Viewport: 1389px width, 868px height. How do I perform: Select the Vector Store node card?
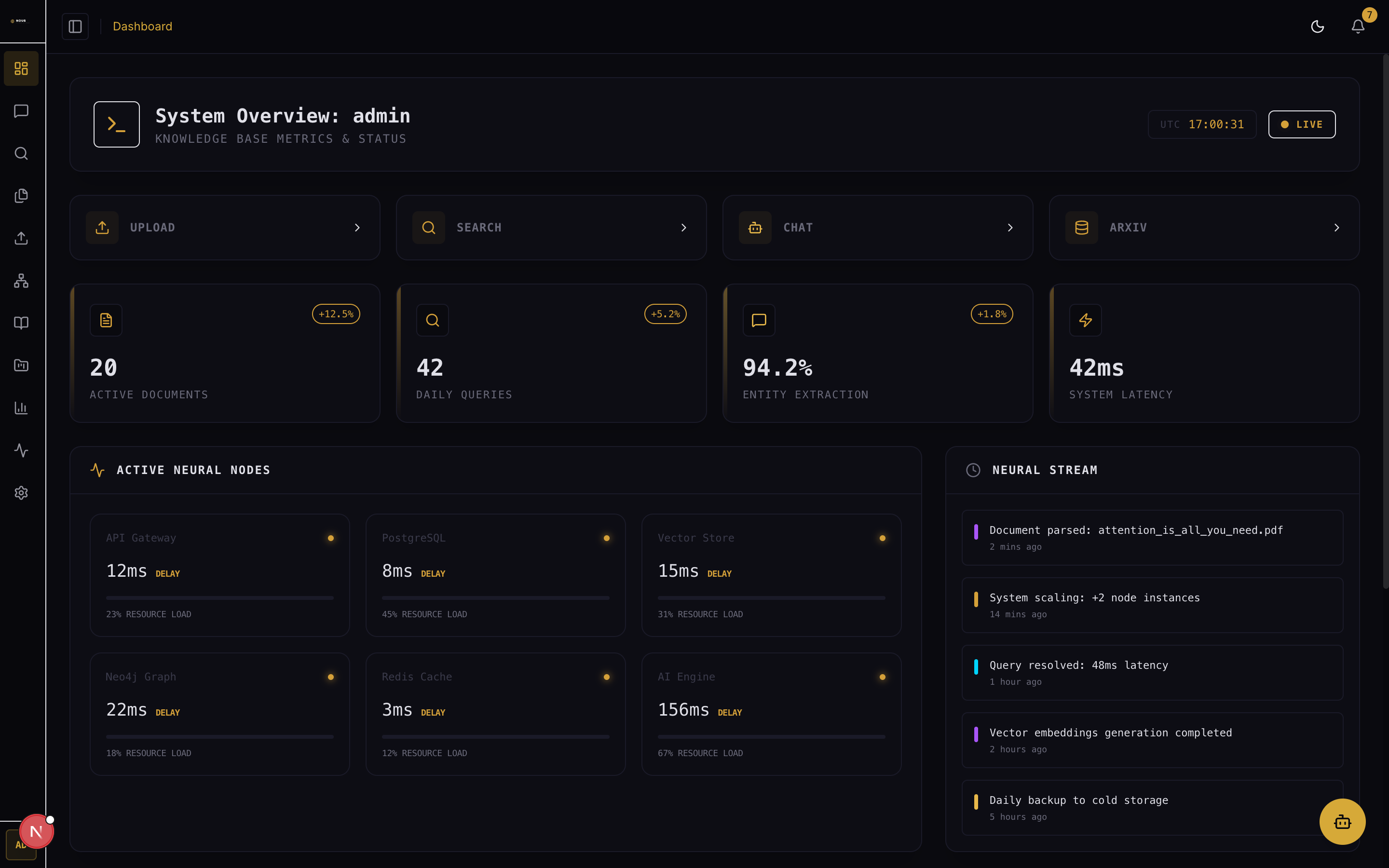[x=771, y=575]
